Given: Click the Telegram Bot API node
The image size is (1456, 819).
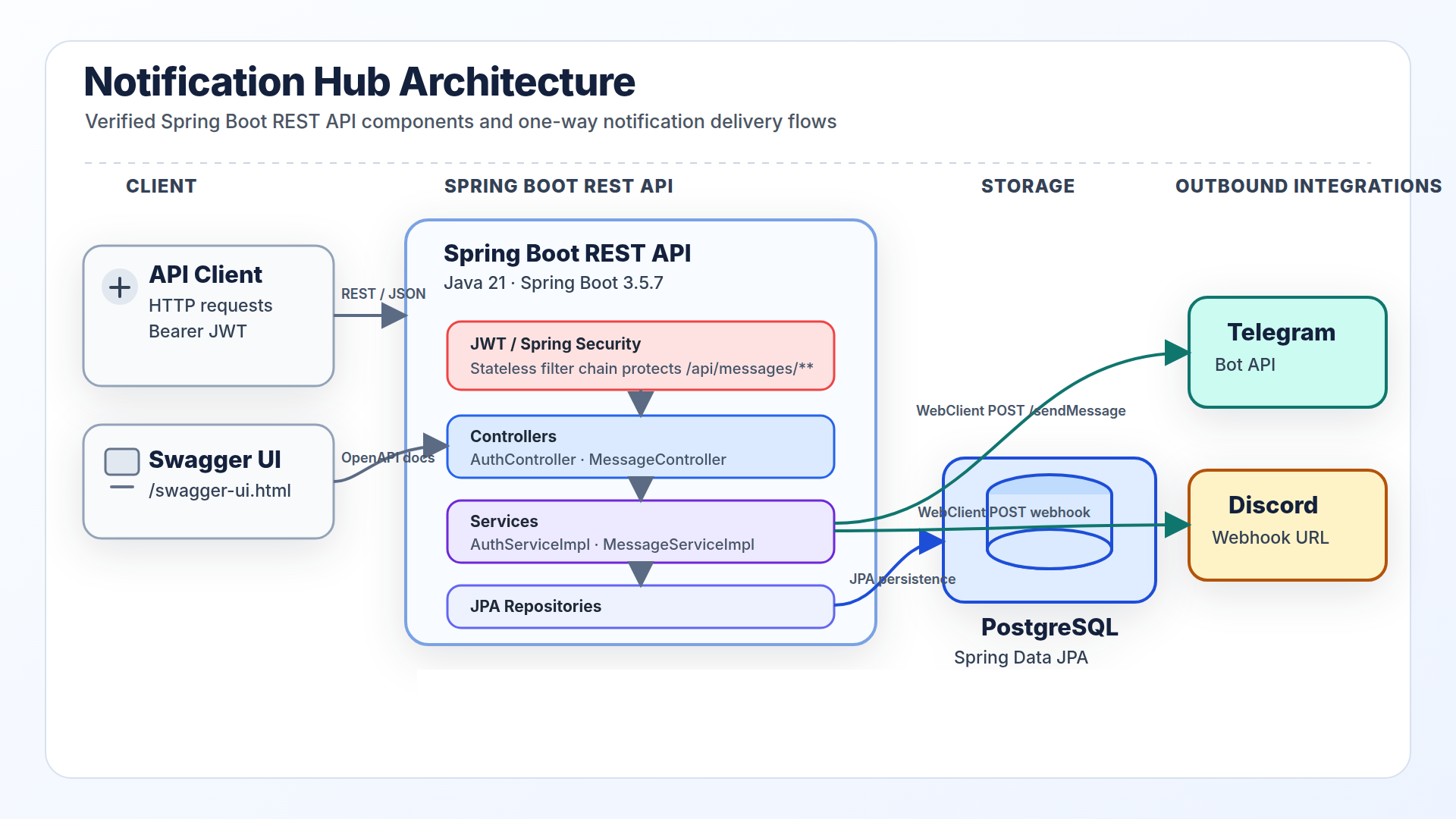Looking at the screenshot, I should [1288, 353].
